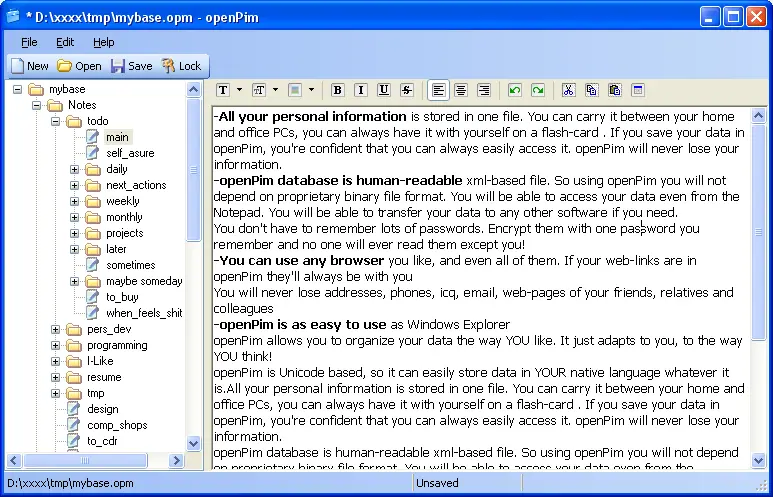Select the main note
This screenshot has height=497, width=773.
117,137
